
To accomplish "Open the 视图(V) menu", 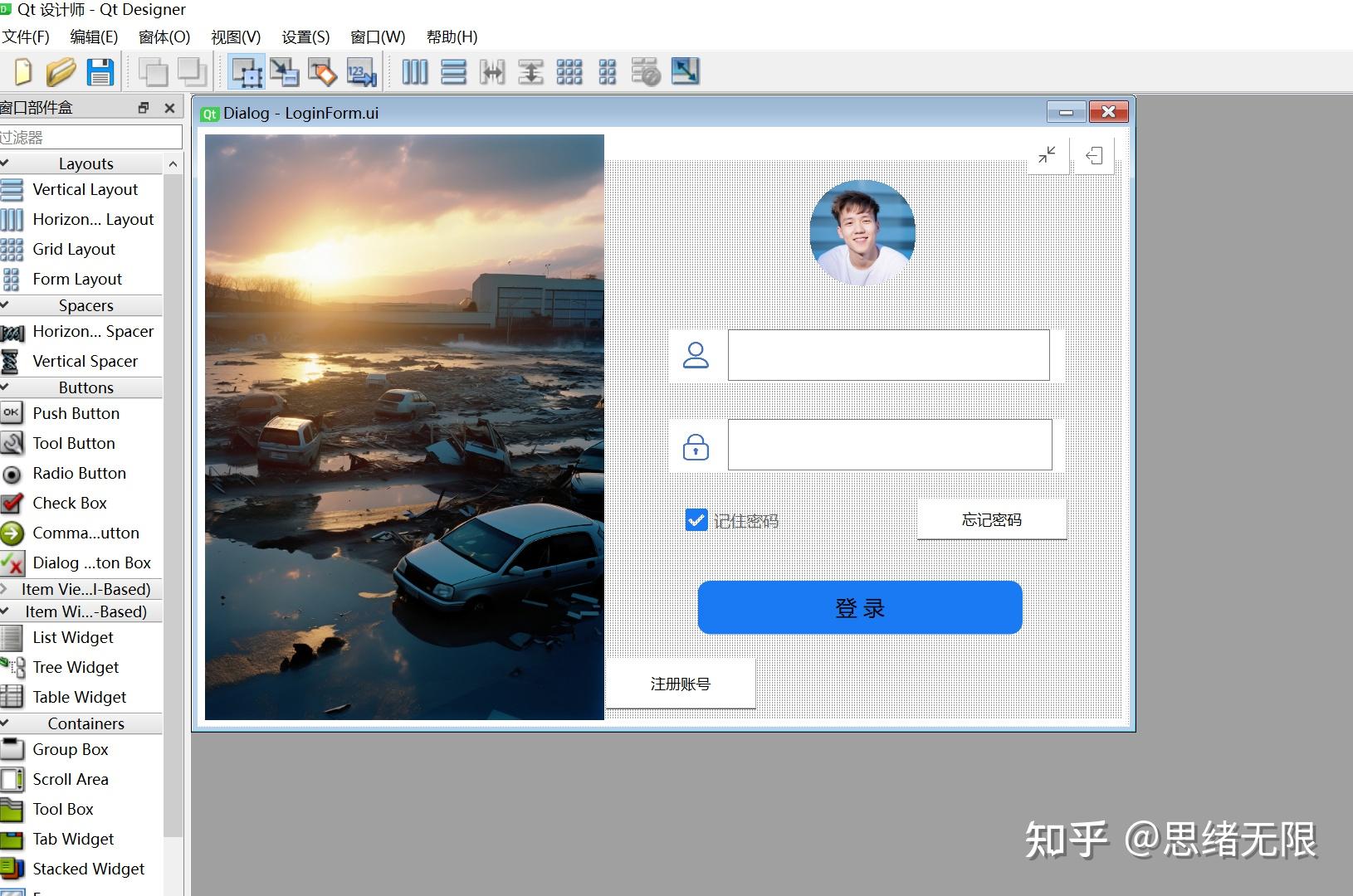I will click(236, 37).
